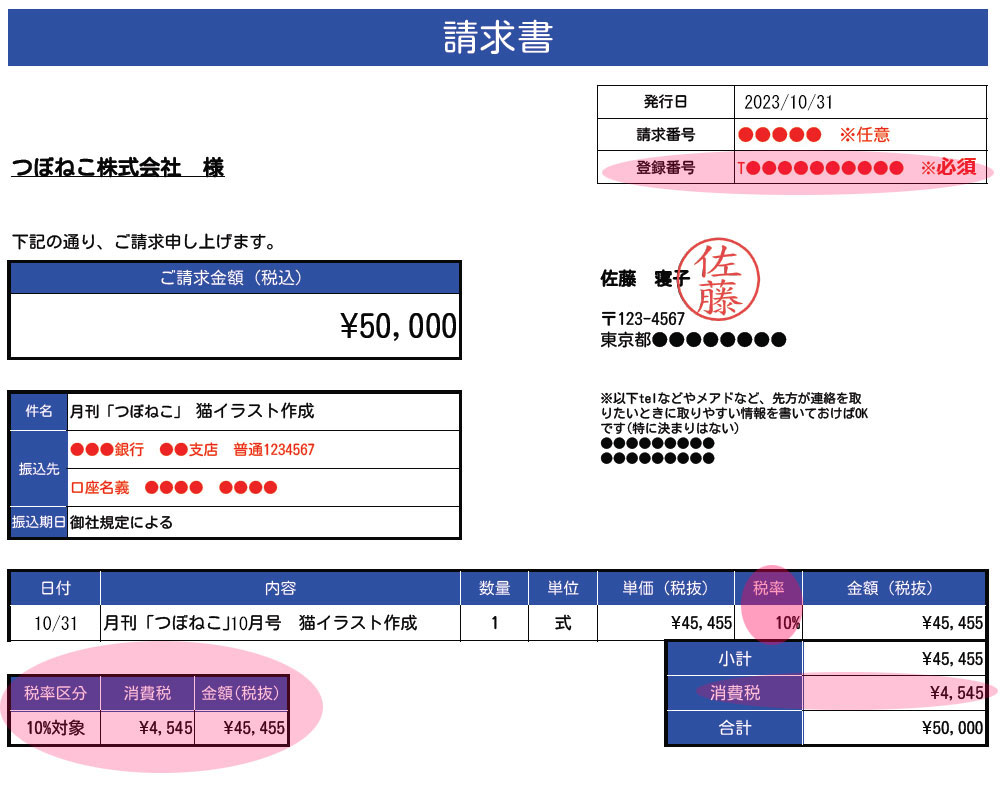Select the ご請求金額(税込) header
Screen dimensions: 1001x792
point(235,279)
